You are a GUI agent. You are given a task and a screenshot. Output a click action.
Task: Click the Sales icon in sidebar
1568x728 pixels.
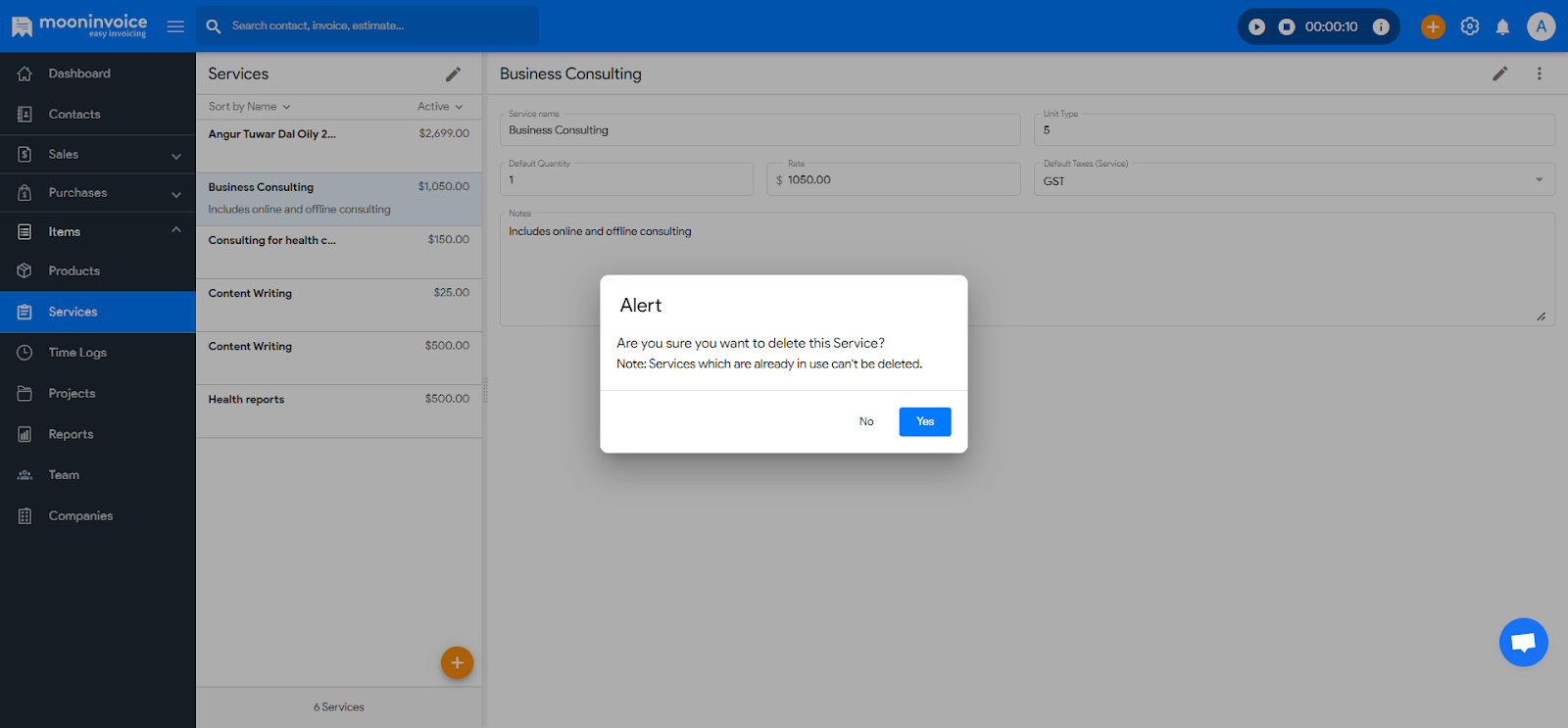(x=24, y=155)
